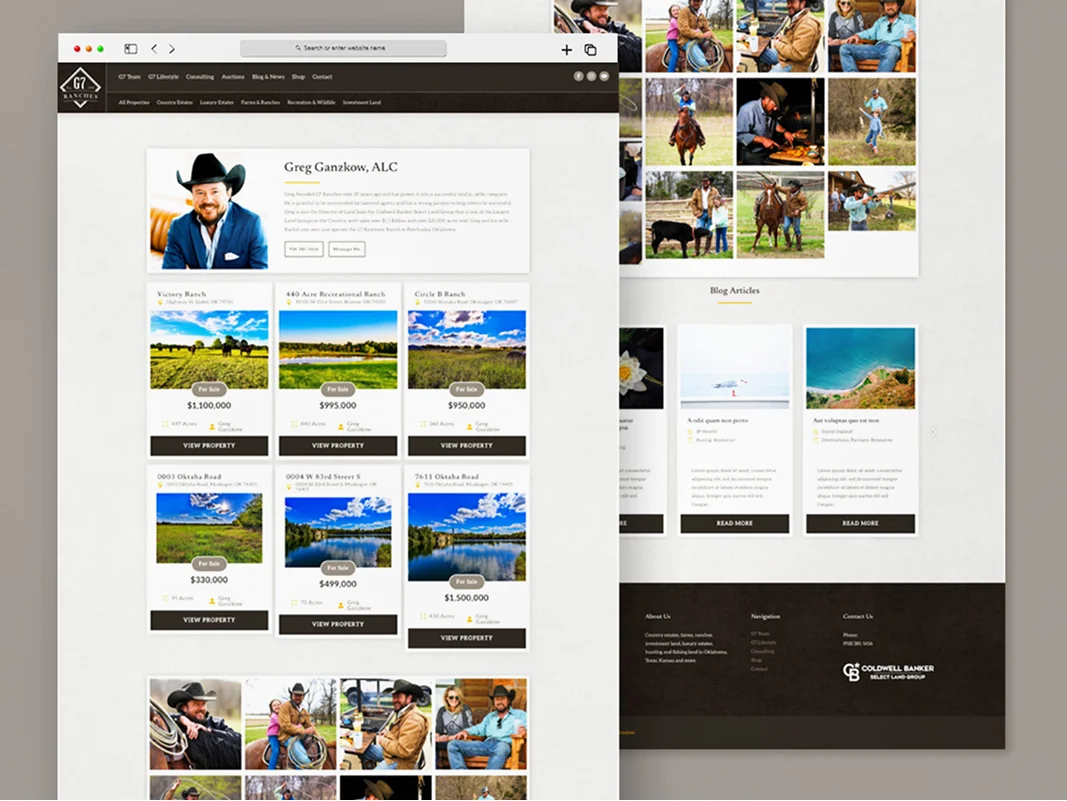Show the tab overview icon

tap(591, 50)
